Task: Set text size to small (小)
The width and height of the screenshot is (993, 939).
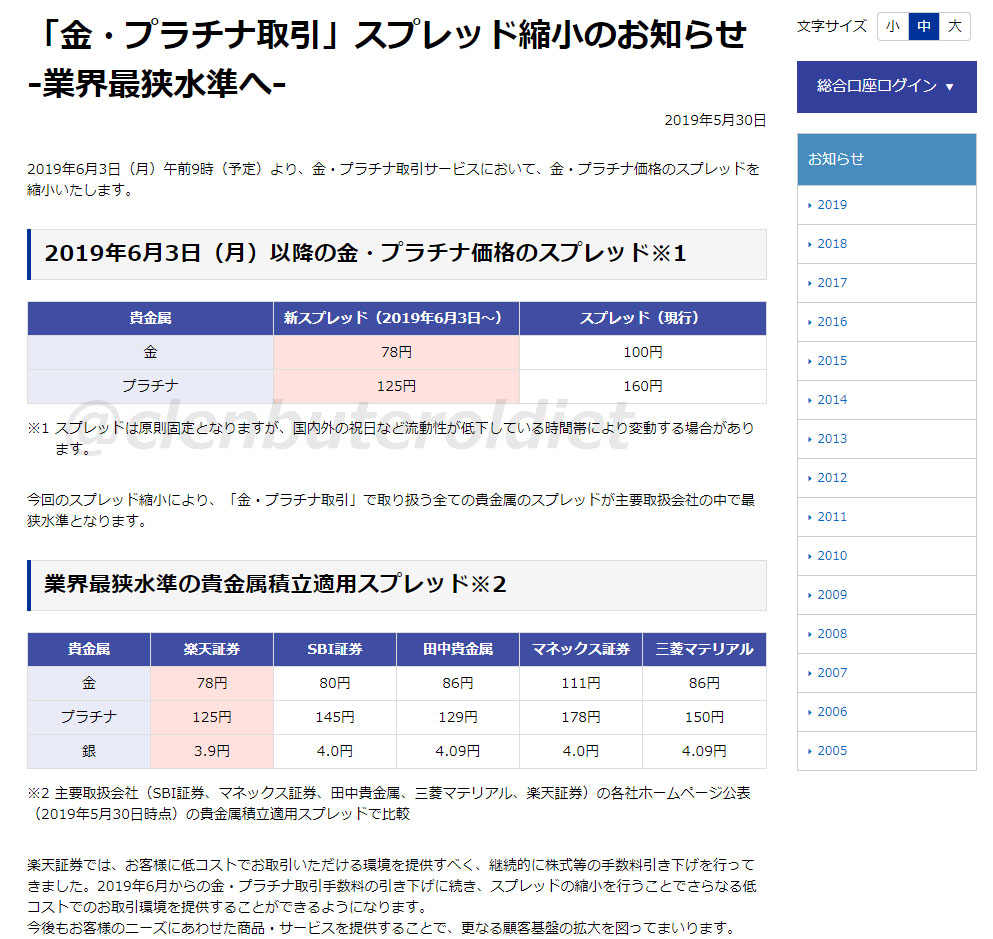Action: click(x=893, y=27)
